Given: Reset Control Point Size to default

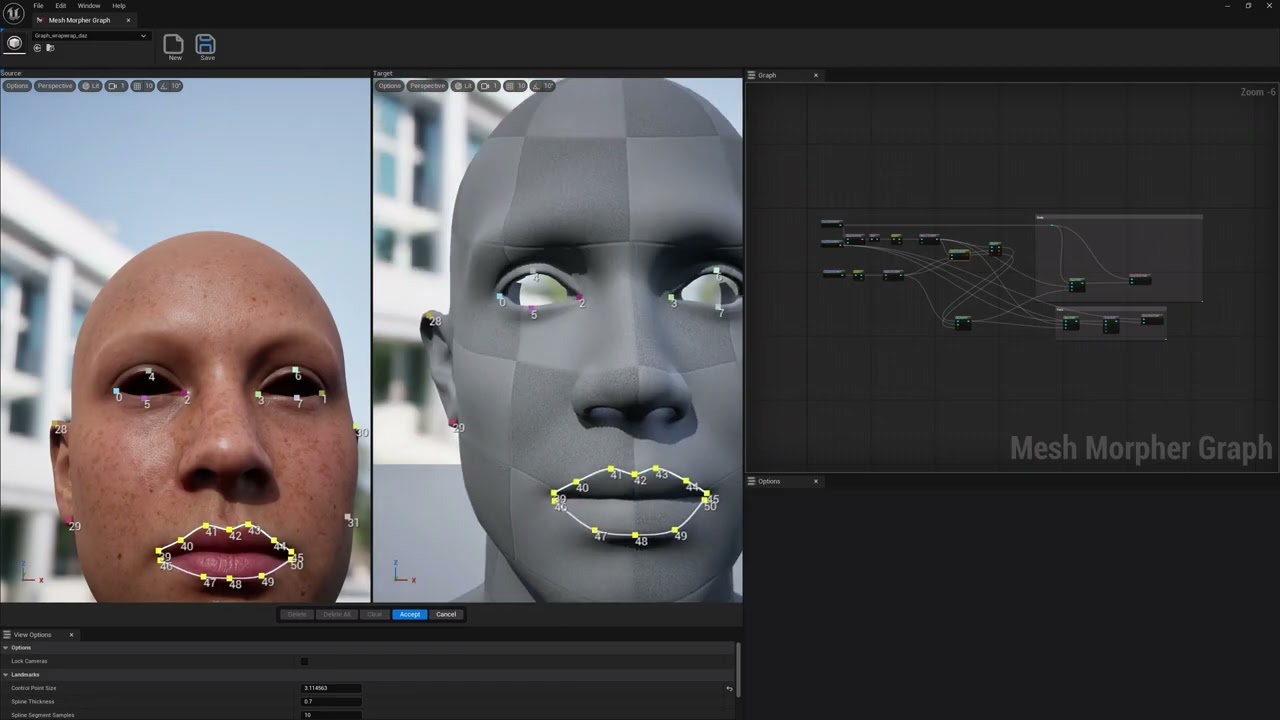Looking at the screenshot, I should [729, 688].
